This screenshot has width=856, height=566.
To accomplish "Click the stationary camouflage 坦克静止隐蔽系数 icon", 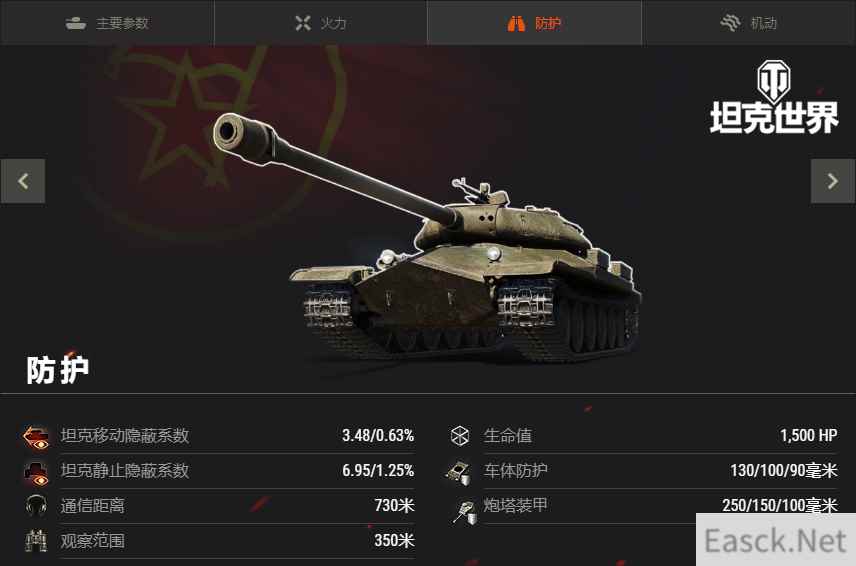I will [x=37, y=473].
